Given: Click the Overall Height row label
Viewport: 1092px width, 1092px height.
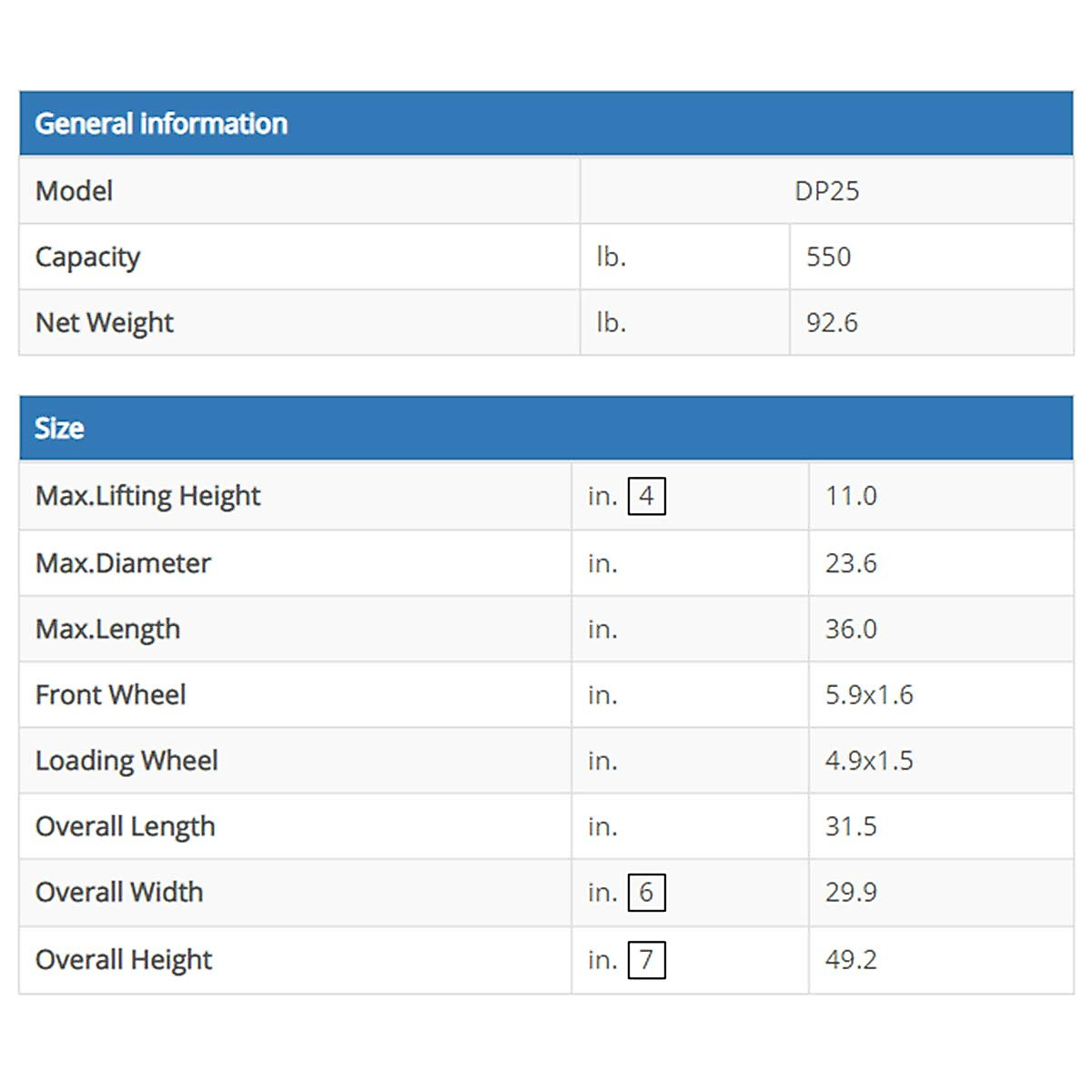Looking at the screenshot, I should click(123, 960).
